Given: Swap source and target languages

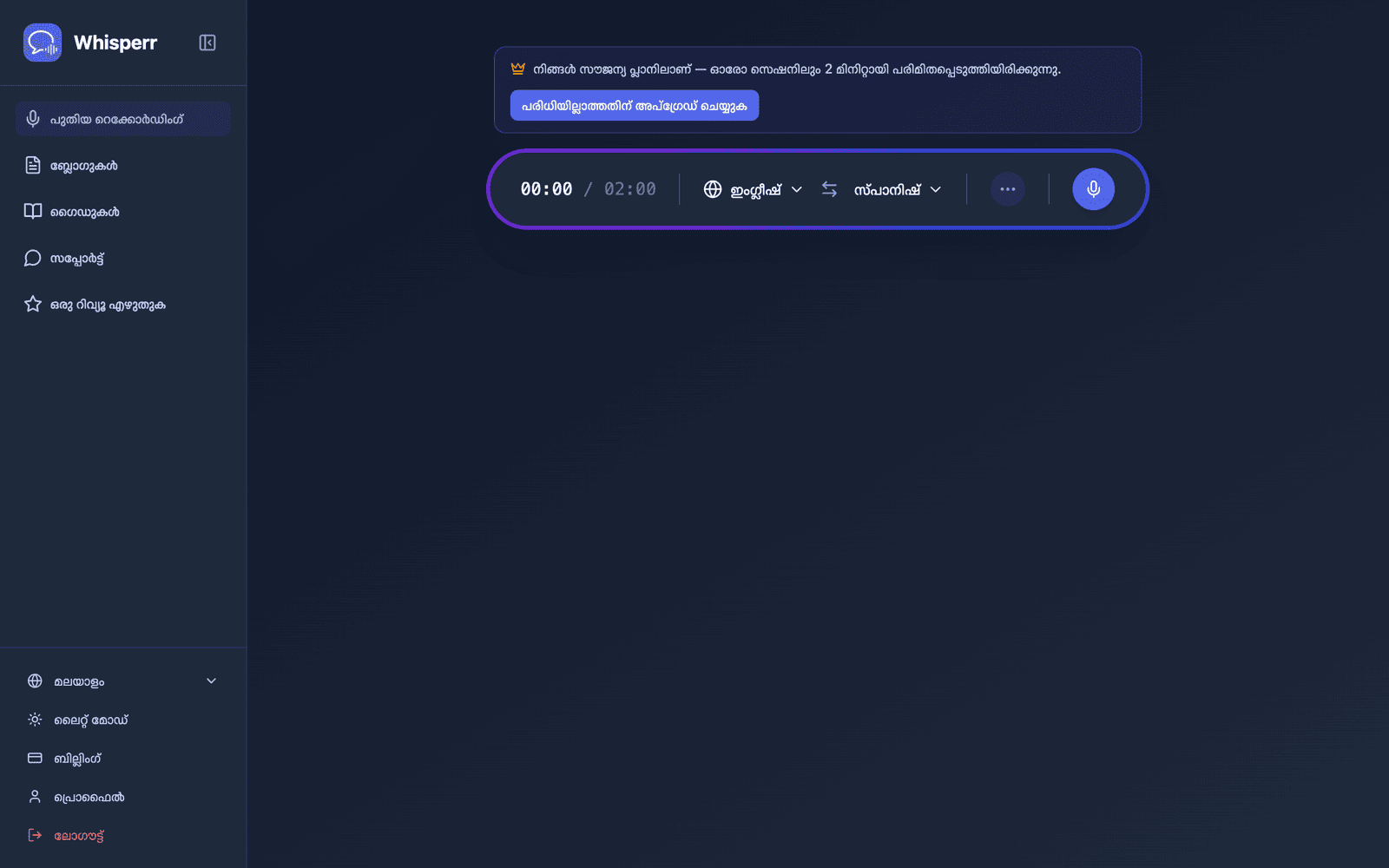Looking at the screenshot, I should point(830,189).
